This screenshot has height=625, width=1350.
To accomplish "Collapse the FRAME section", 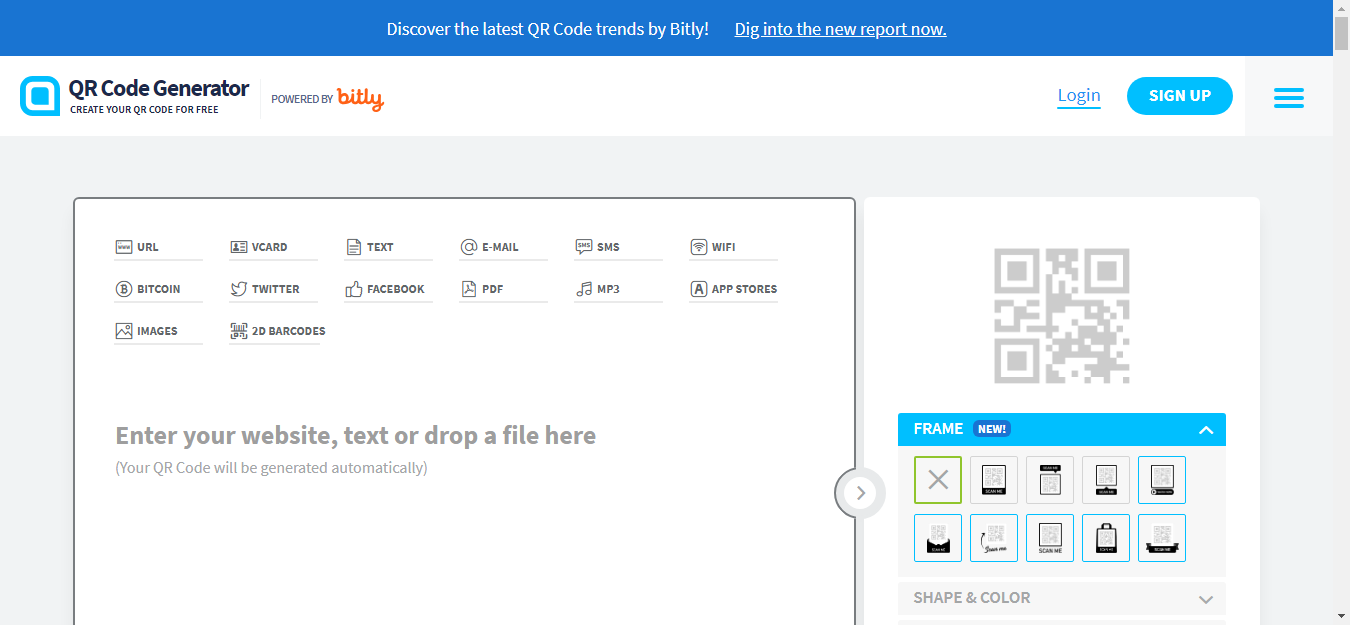I will [1206, 430].
